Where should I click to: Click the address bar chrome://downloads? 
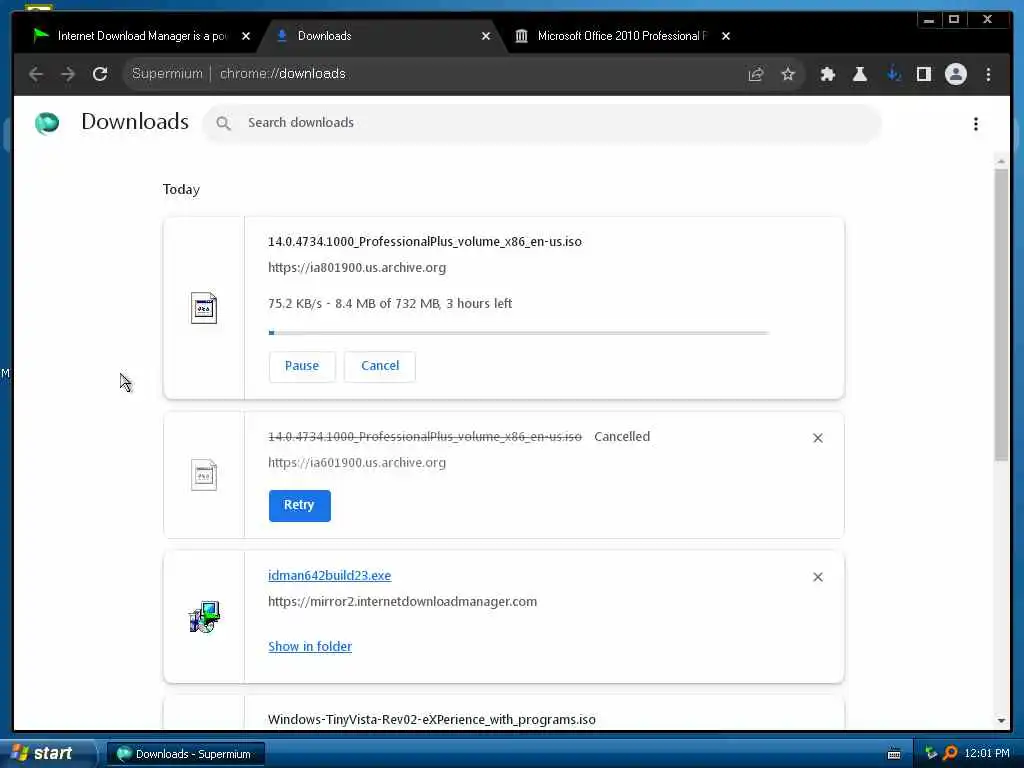click(283, 73)
